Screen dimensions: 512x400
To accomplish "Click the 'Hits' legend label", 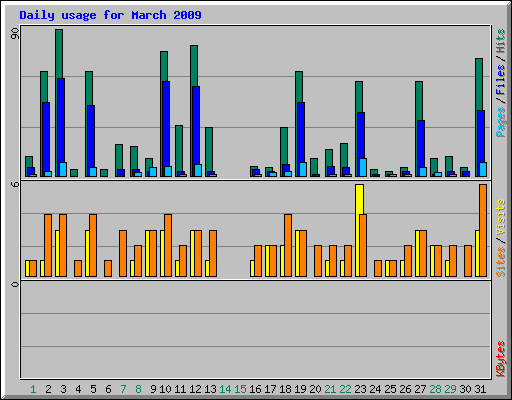I will [x=500, y=41].
